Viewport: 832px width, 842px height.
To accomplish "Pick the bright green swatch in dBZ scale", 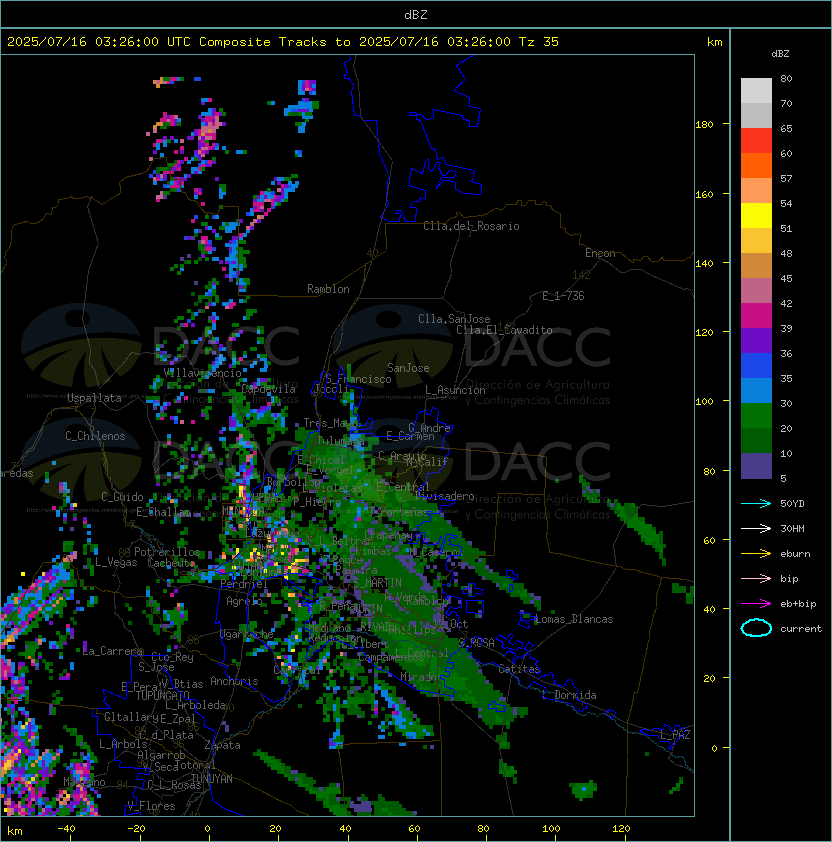I will click(756, 416).
